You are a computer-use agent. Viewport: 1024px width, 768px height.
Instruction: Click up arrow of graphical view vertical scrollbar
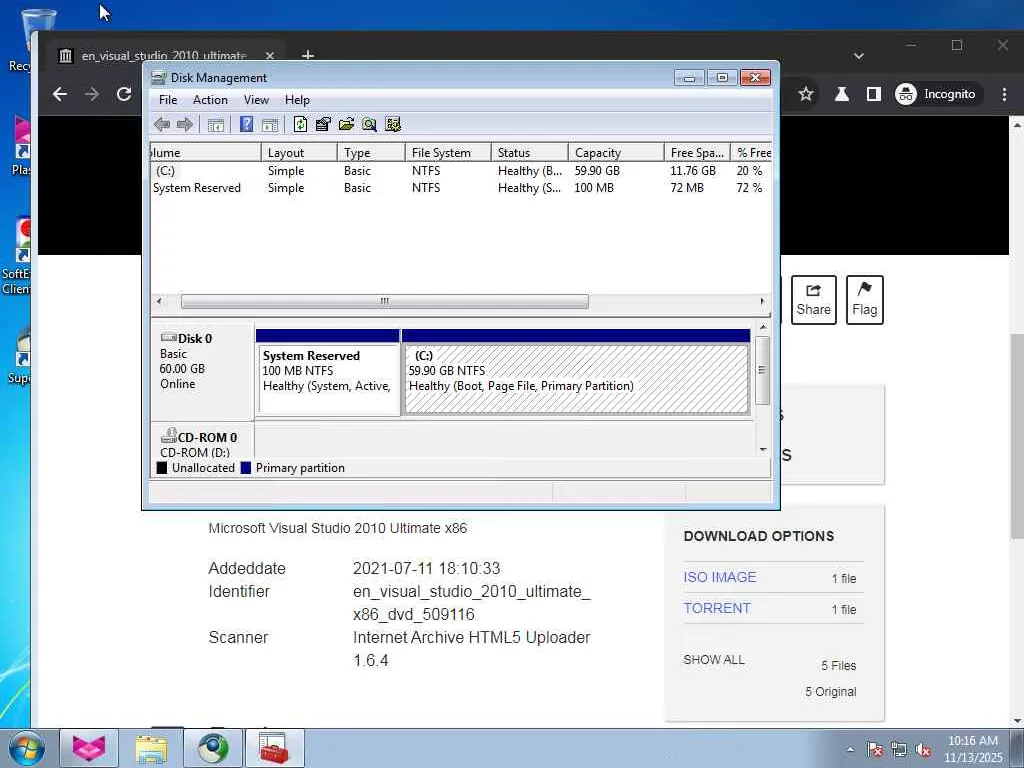[x=763, y=327]
